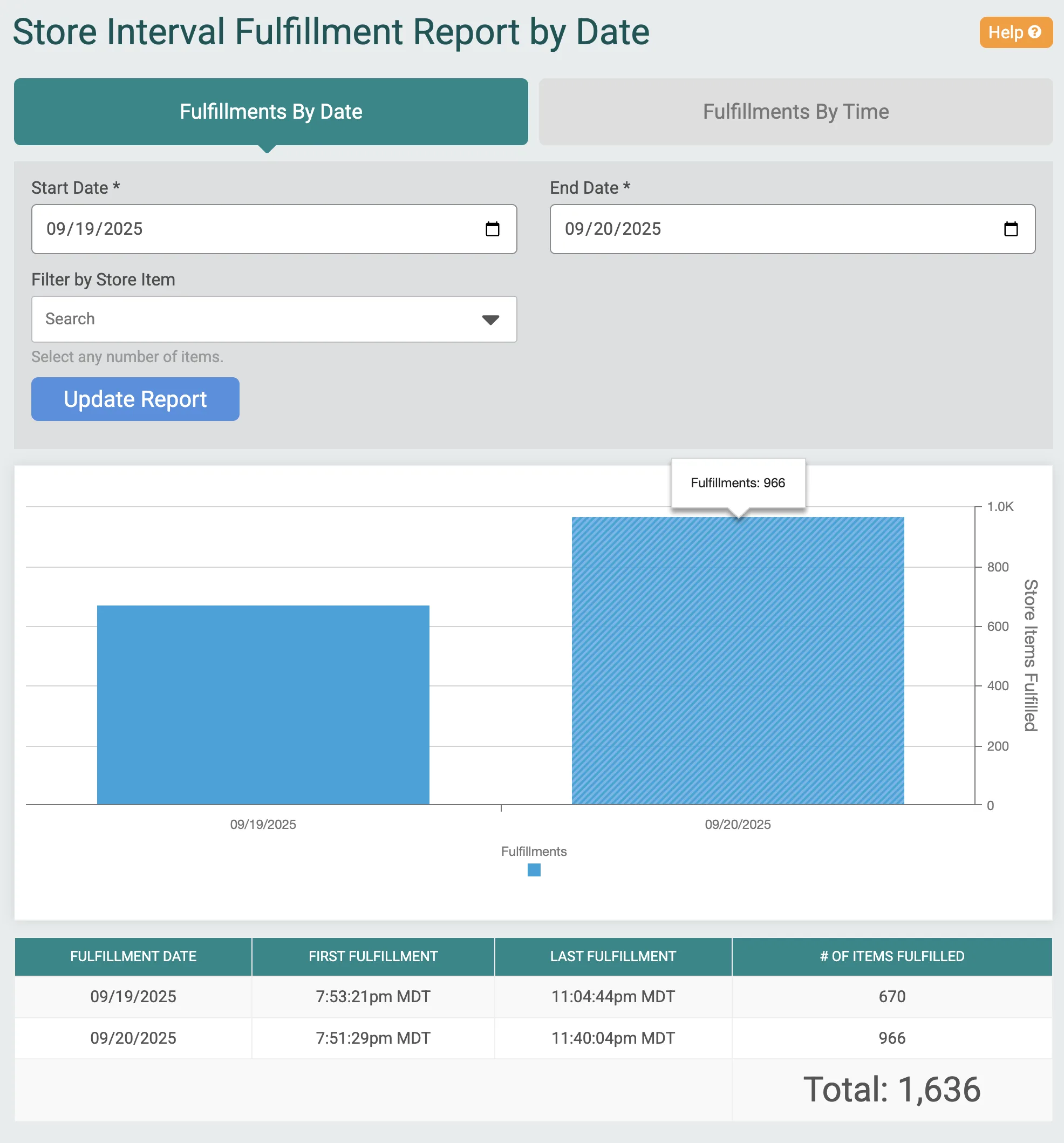This screenshot has height=1143, width=1064.
Task: Click the Fulfillment Date column header
Action: click(133, 956)
